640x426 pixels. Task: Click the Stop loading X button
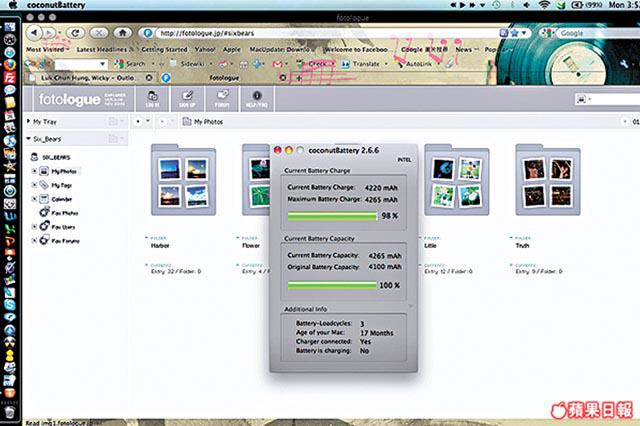click(x=99, y=33)
